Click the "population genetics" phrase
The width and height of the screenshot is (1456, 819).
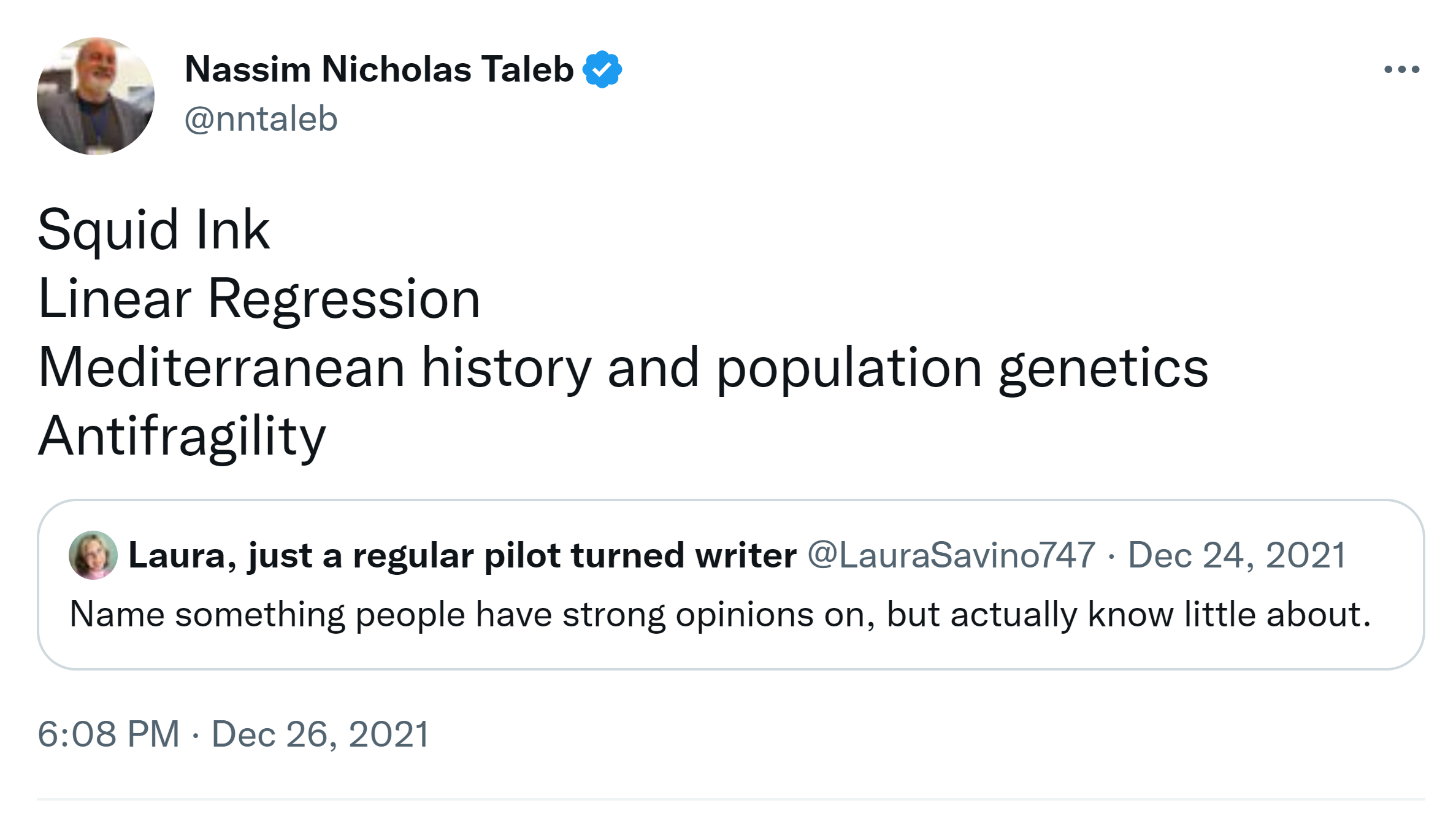[x=962, y=367]
